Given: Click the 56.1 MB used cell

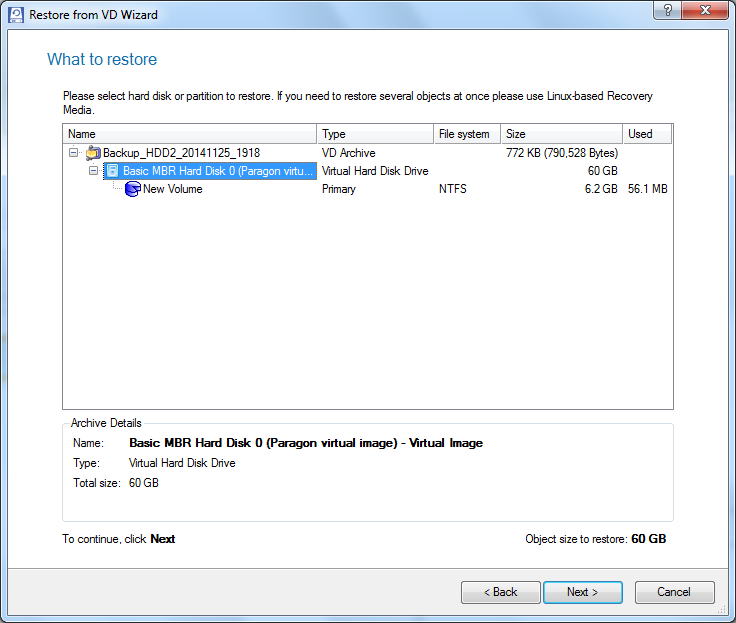Looking at the screenshot, I should pos(648,189).
